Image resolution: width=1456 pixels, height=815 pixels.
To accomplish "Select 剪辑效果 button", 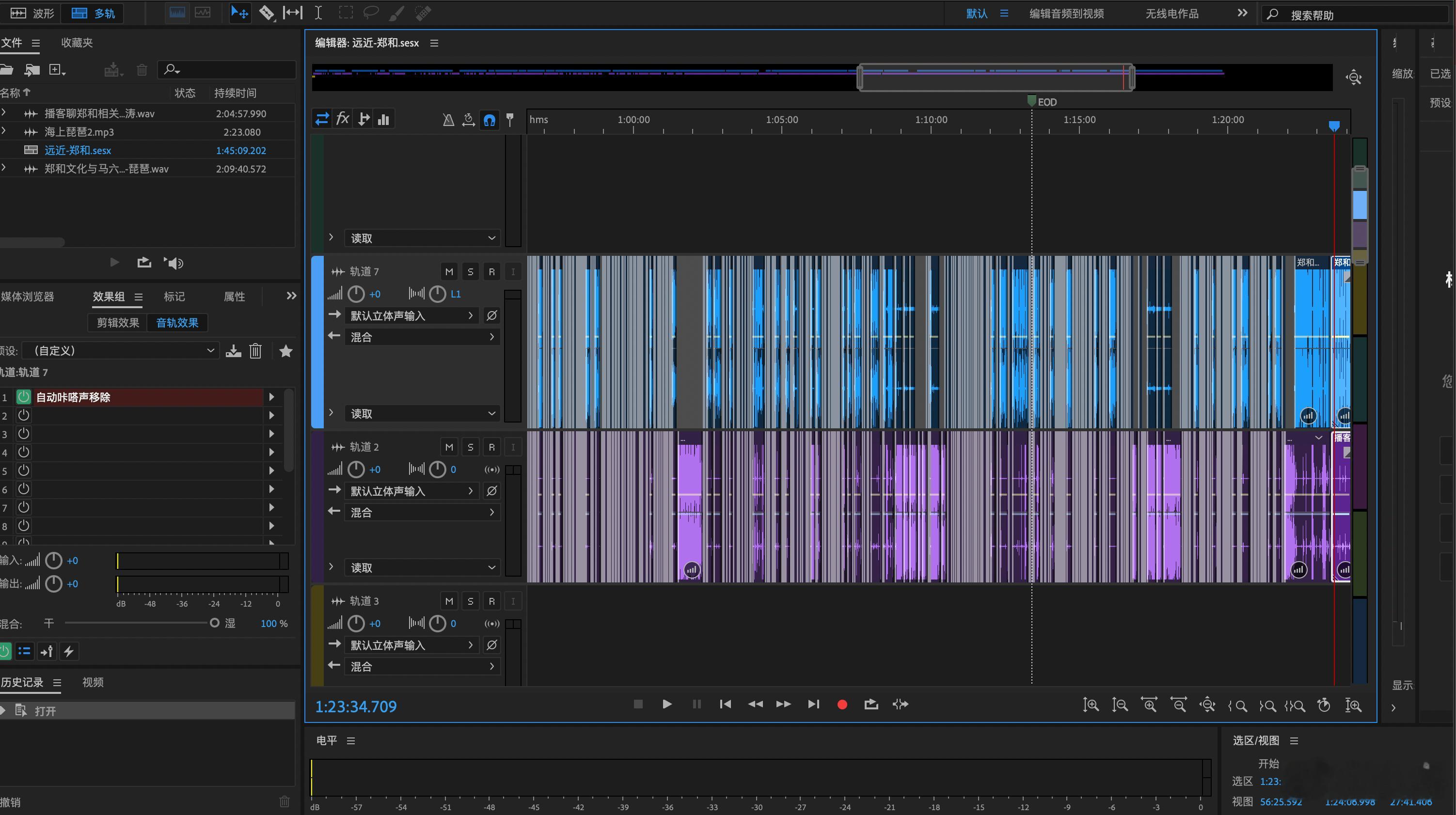I will click(118, 323).
